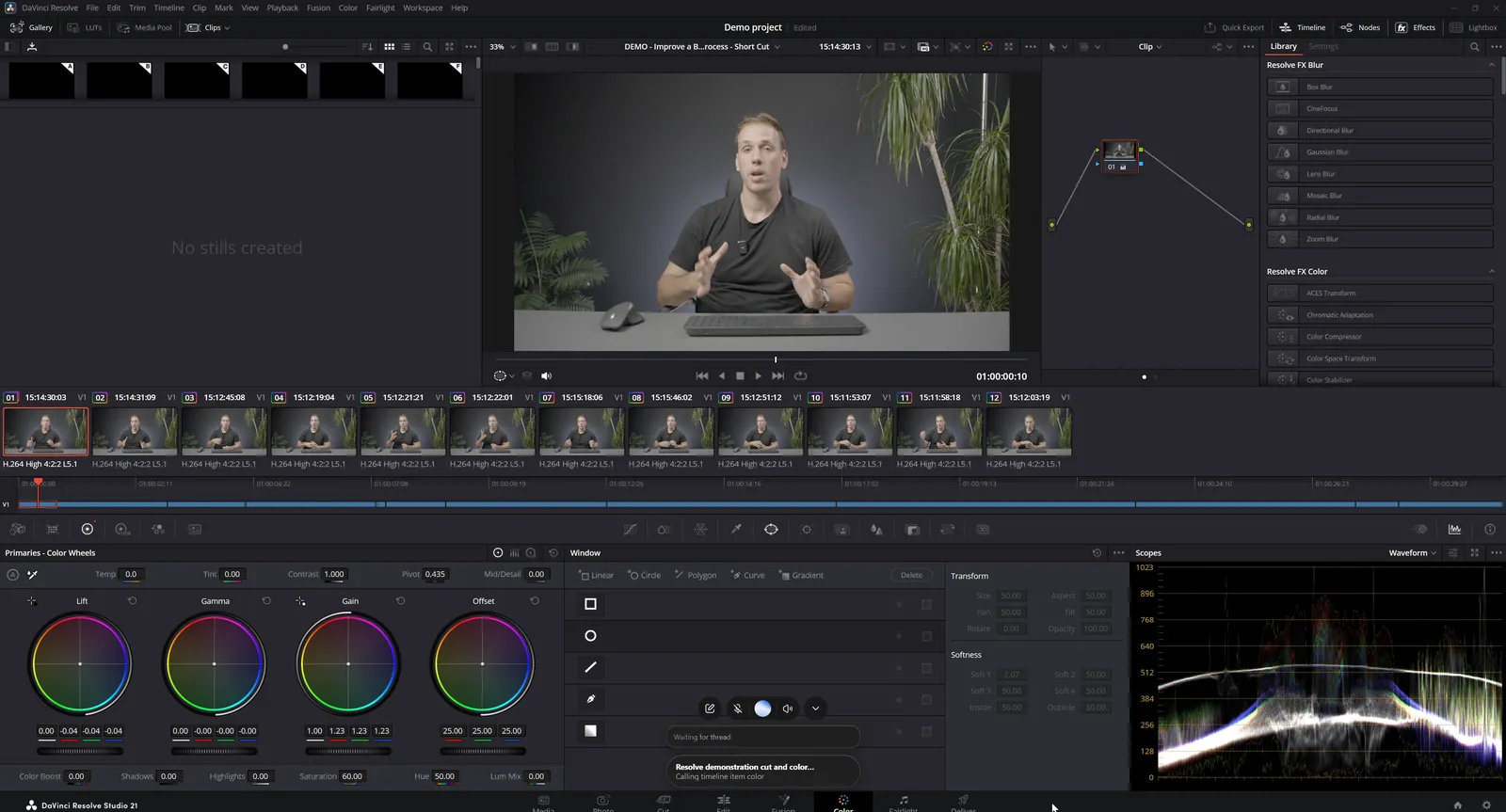This screenshot has width=1506, height=812.
Task: Open the Curves palette icon
Action: 630,530
